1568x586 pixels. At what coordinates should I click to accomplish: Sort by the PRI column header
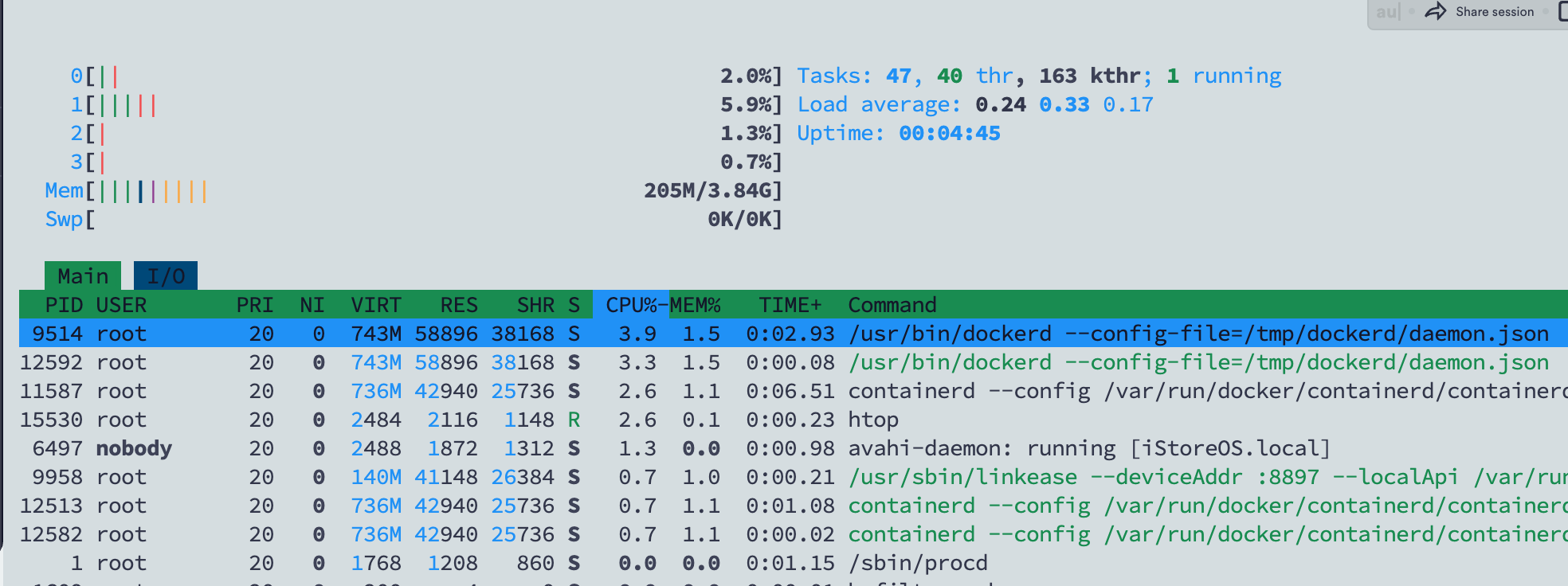[255, 305]
